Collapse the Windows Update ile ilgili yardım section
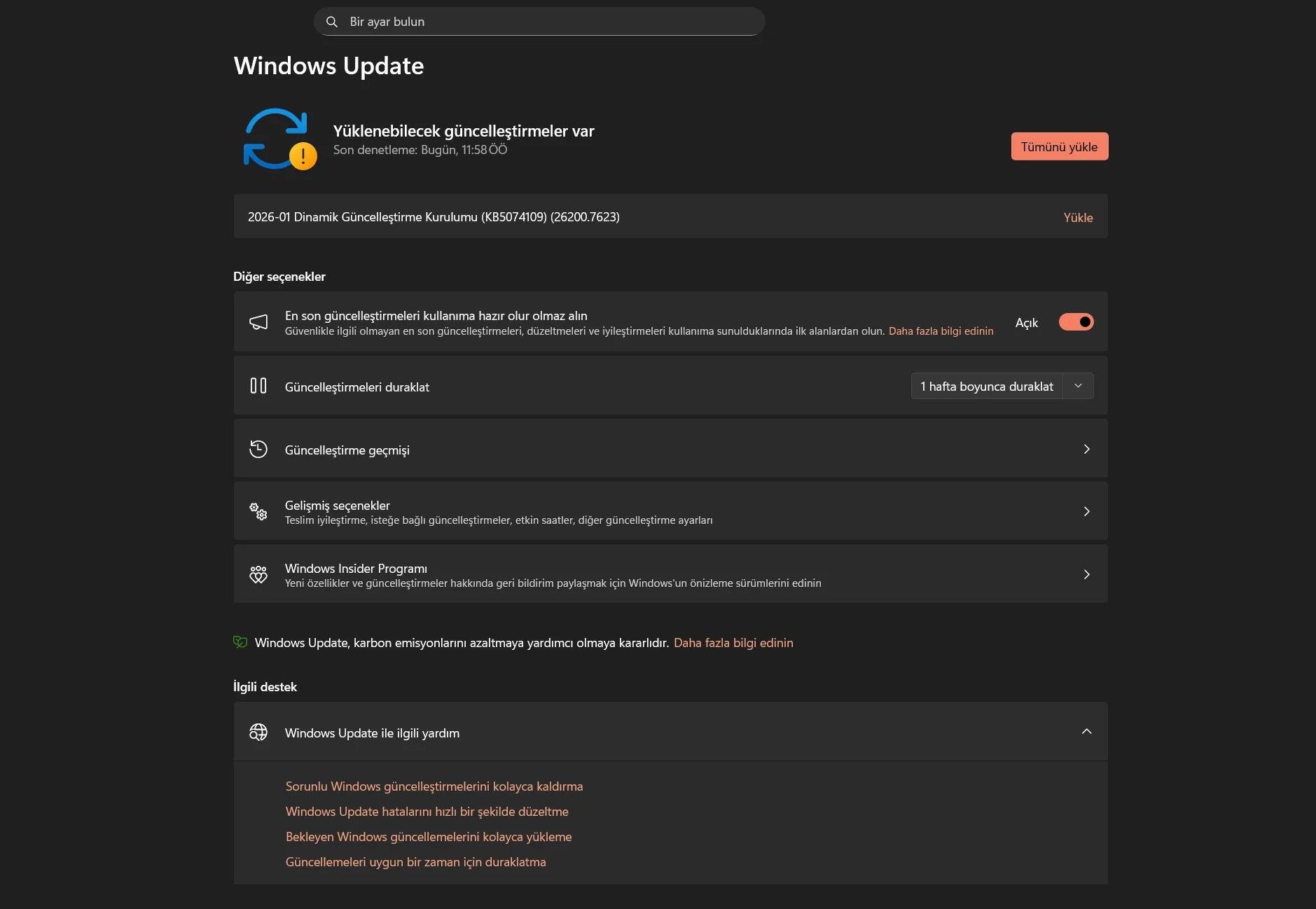The width and height of the screenshot is (1316, 909). [x=1086, y=732]
